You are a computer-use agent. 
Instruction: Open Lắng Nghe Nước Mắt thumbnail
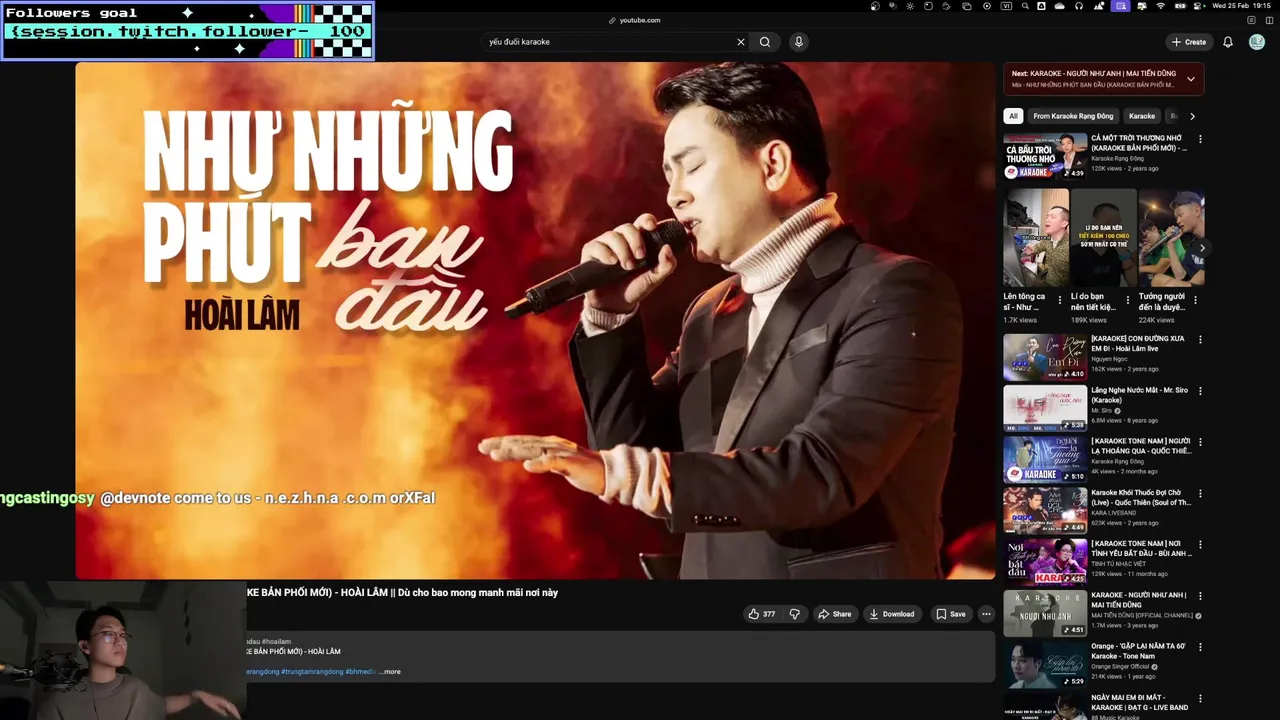(1045, 408)
